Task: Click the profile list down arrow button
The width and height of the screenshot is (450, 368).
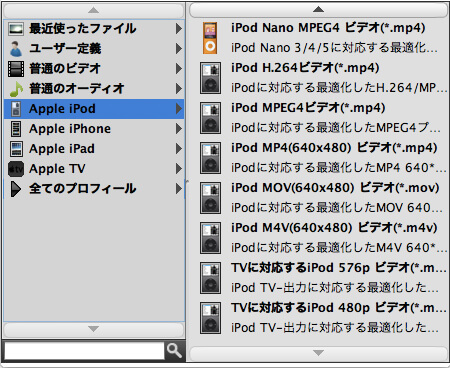Action: pos(318,353)
